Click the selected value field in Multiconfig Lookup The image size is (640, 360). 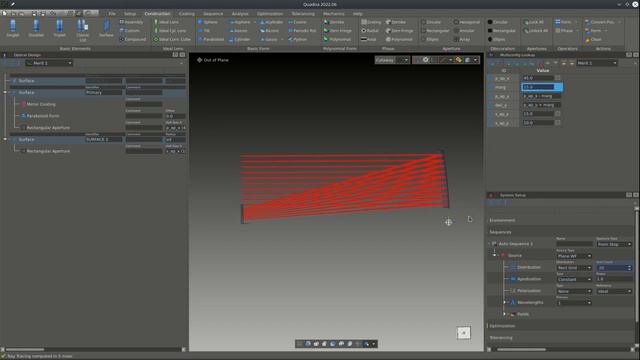click(x=538, y=87)
